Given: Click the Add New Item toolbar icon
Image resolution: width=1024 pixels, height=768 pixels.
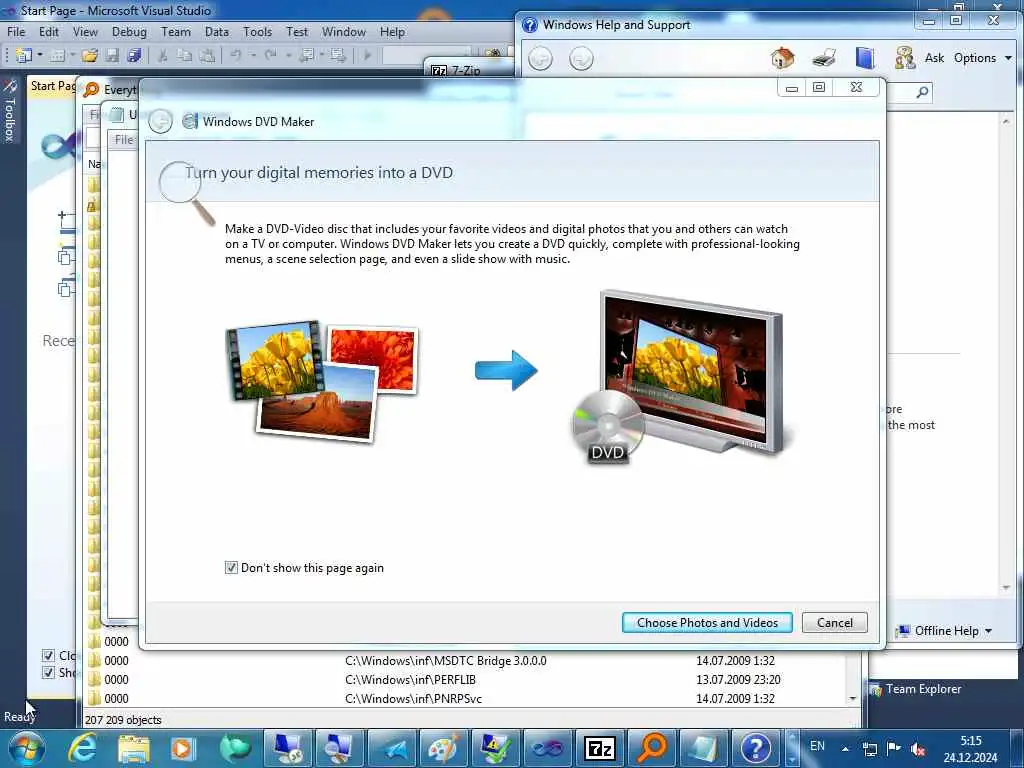Looking at the screenshot, I should pyautogui.click(x=57, y=56).
